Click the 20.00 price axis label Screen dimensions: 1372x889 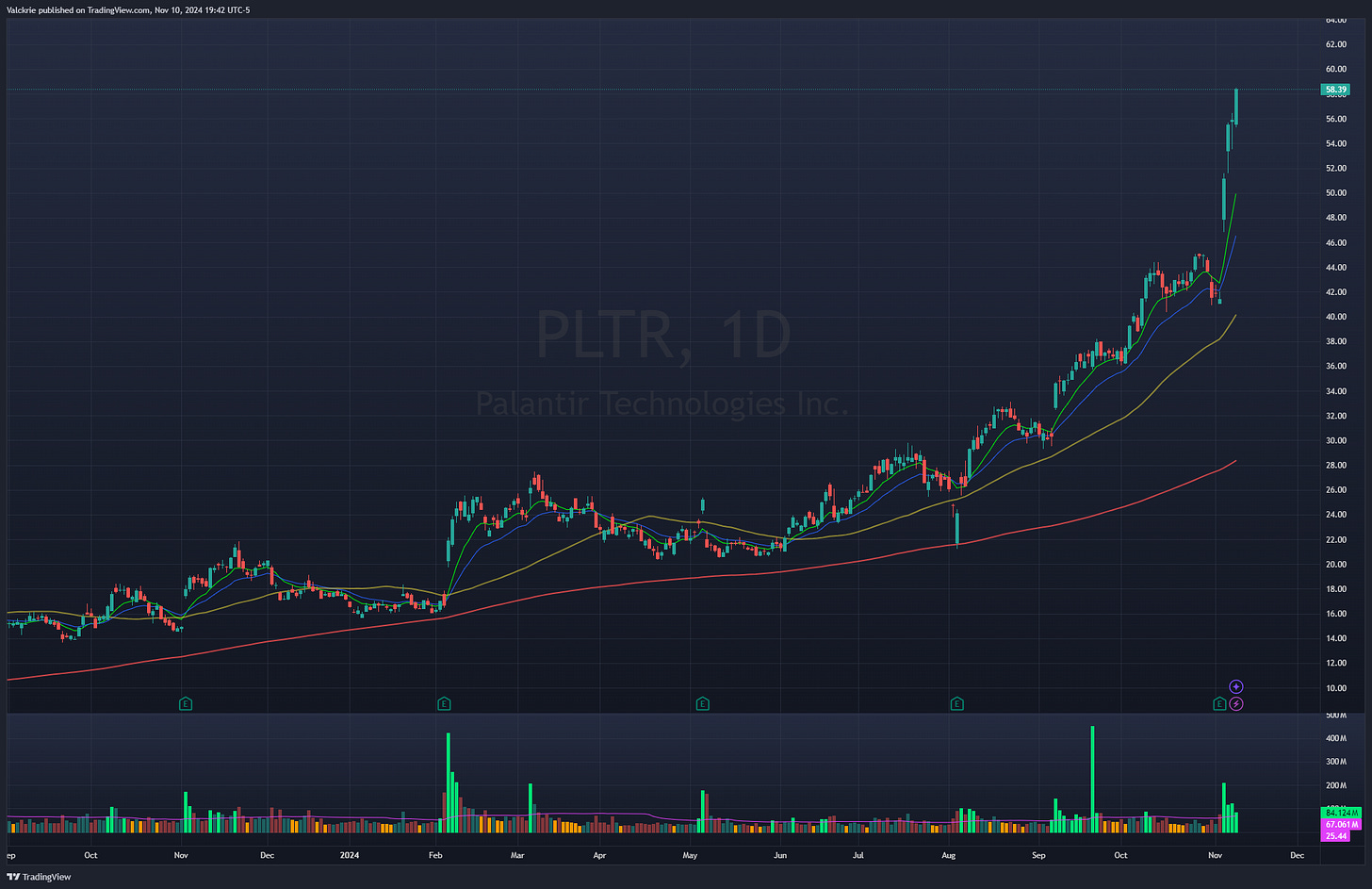pos(1335,564)
